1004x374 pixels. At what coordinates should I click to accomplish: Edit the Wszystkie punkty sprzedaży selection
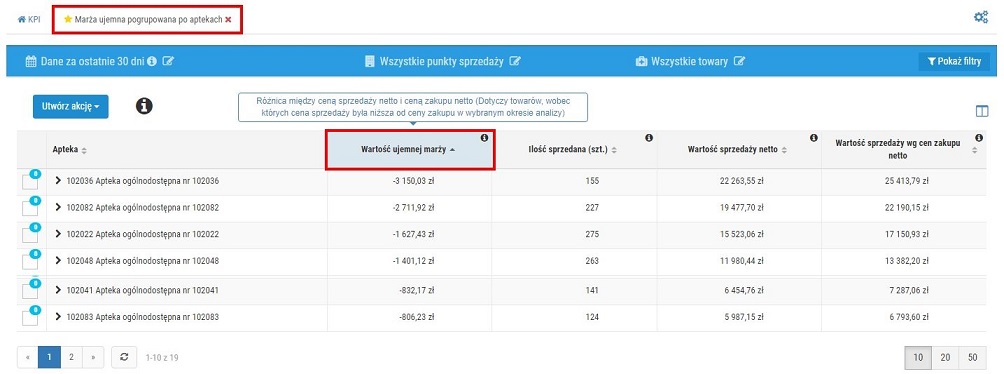[x=515, y=61]
